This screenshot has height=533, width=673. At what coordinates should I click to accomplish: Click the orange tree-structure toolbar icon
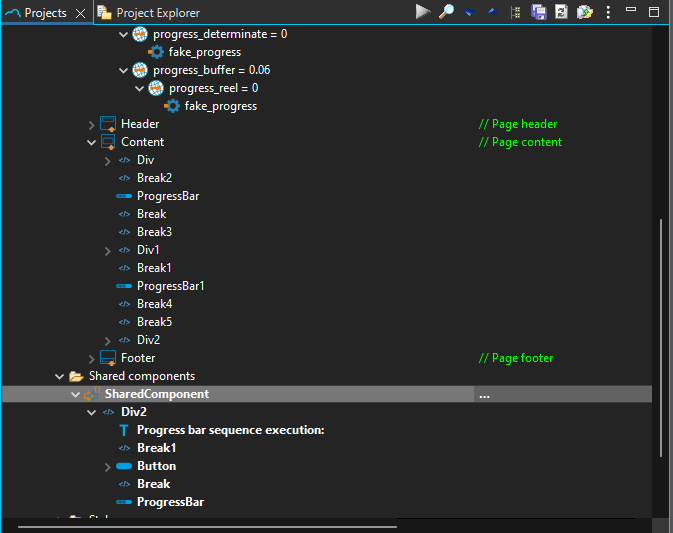click(x=515, y=12)
